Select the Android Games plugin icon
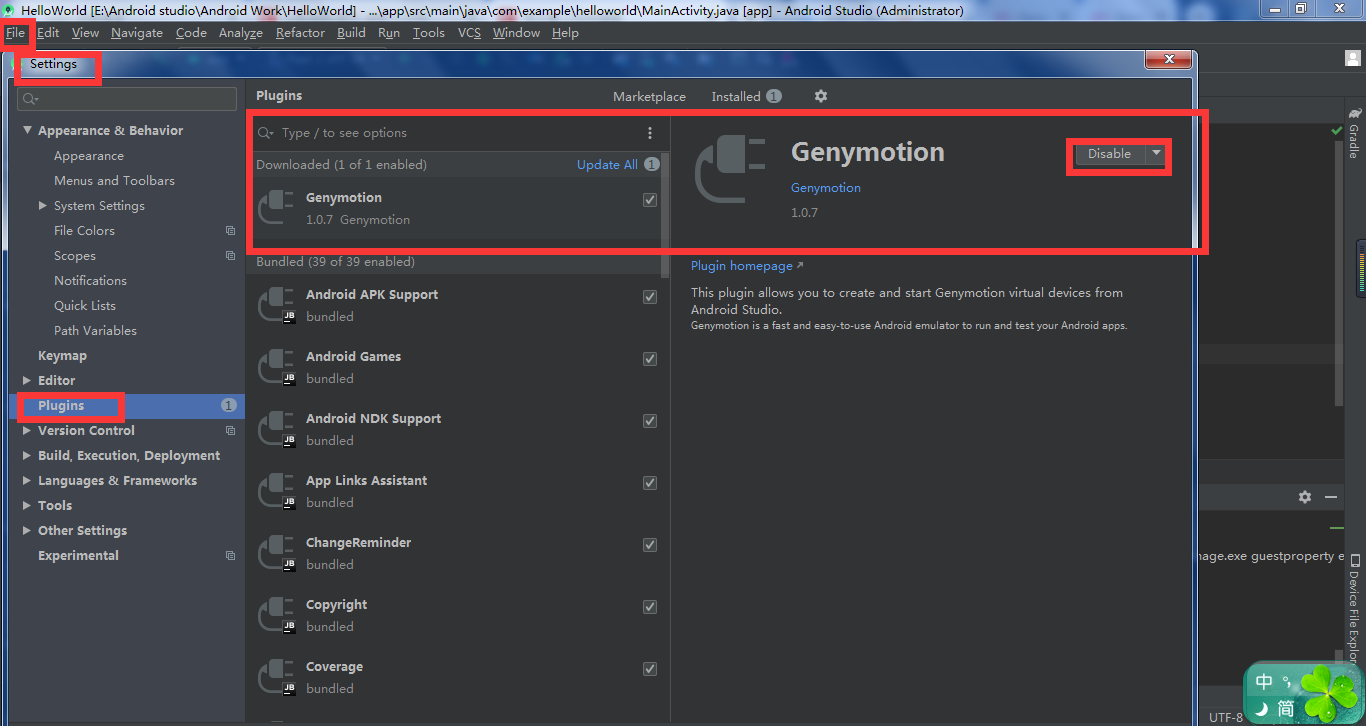The height and width of the screenshot is (726, 1366). click(276, 367)
